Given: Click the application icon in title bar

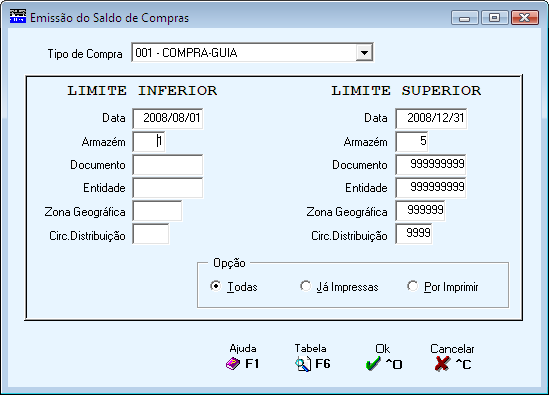Looking at the screenshot, I should click(18, 16).
